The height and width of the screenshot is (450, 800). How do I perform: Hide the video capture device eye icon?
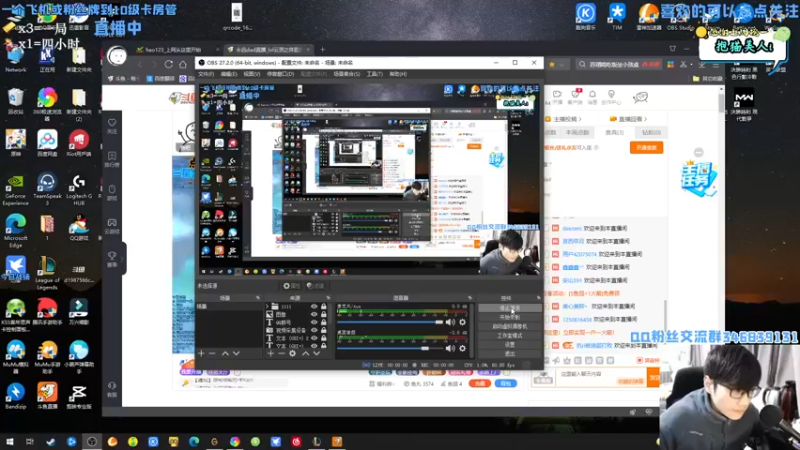tap(314, 330)
